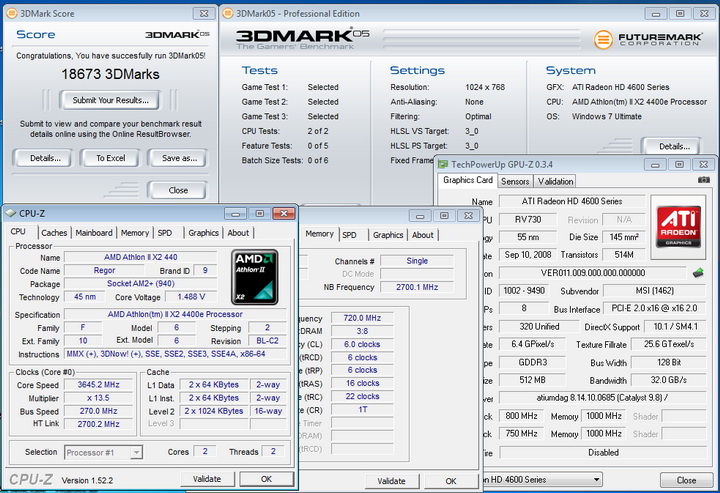The image size is (720, 493).
Task: Open system Details in 3DMark05 window
Action: click(672, 146)
